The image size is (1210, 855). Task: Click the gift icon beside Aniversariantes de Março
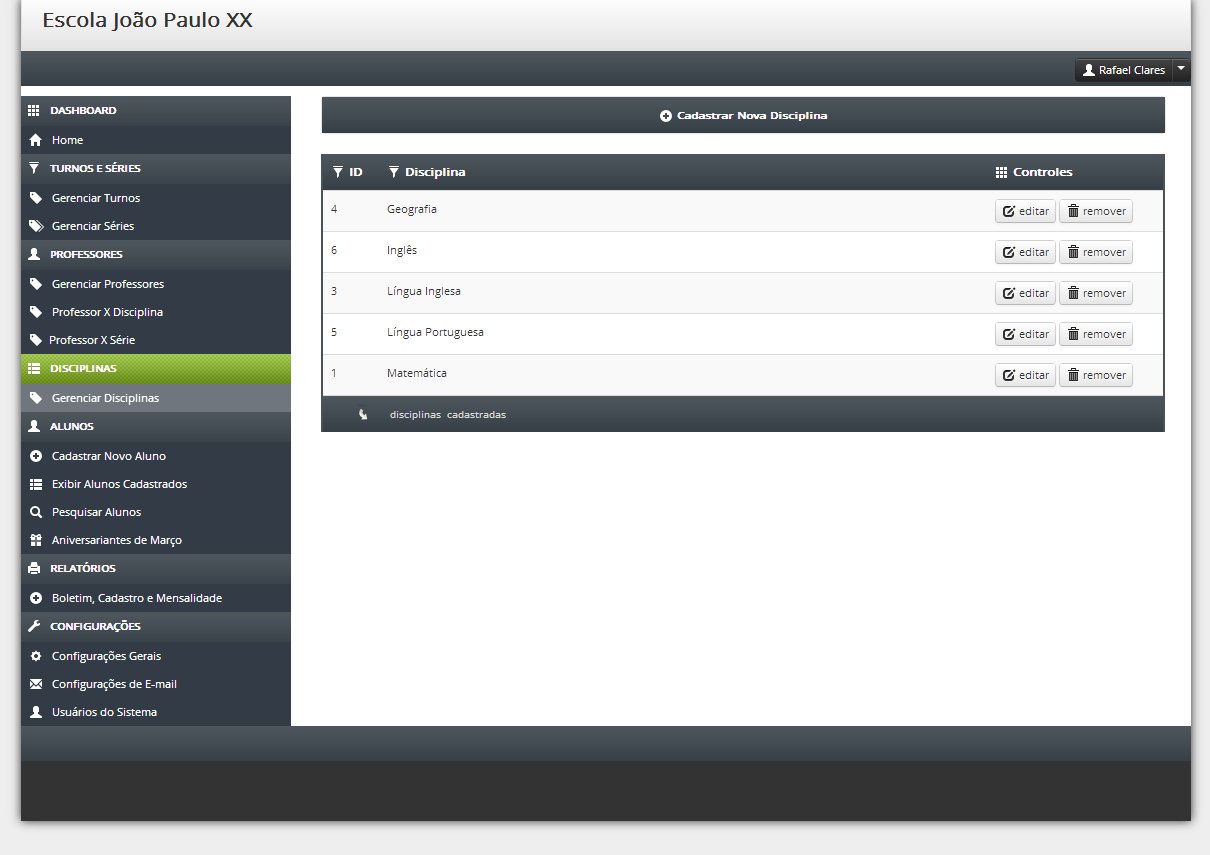(x=36, y=540)
